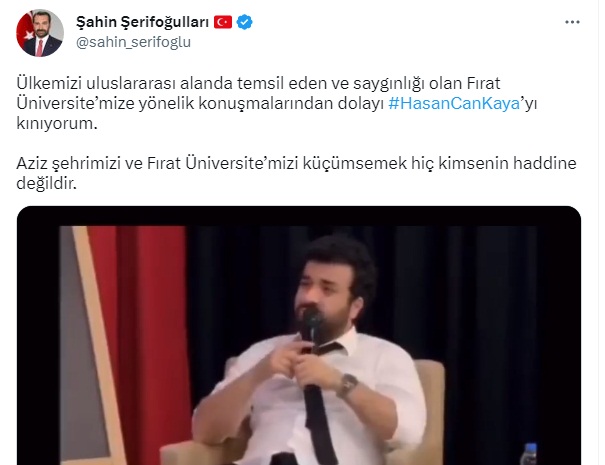Open the @sahin_serifoglu handle link
Viewport: 605px width, 465px height.
pos(133,42)
